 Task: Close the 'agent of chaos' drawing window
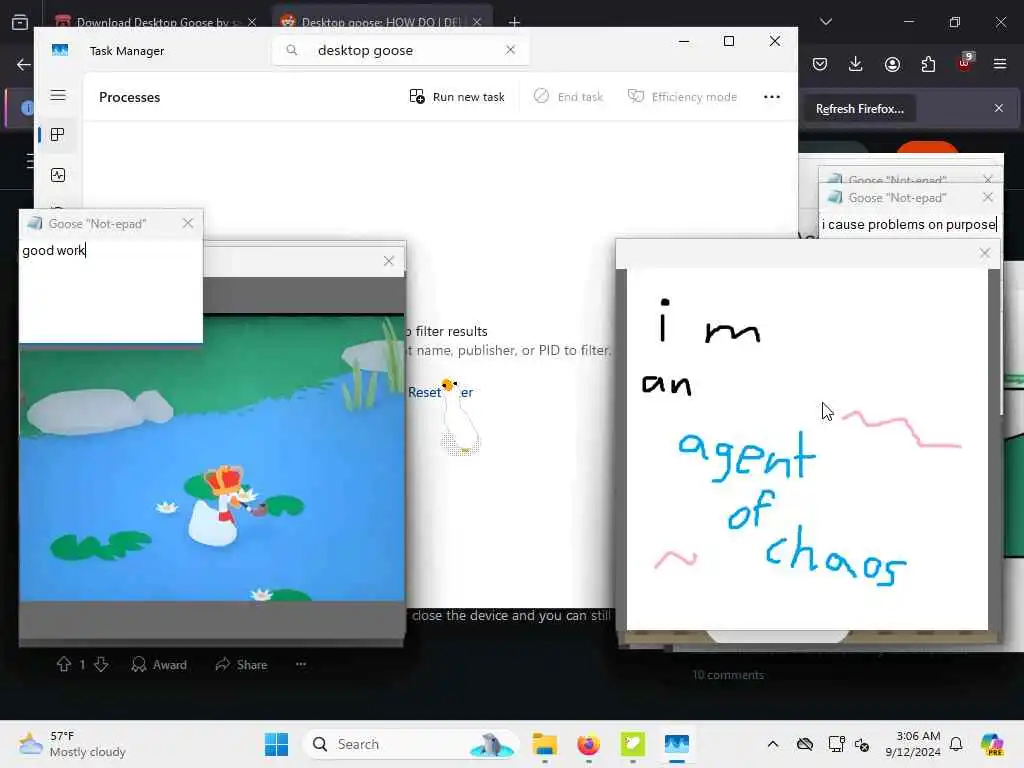(x=985, y=253)
